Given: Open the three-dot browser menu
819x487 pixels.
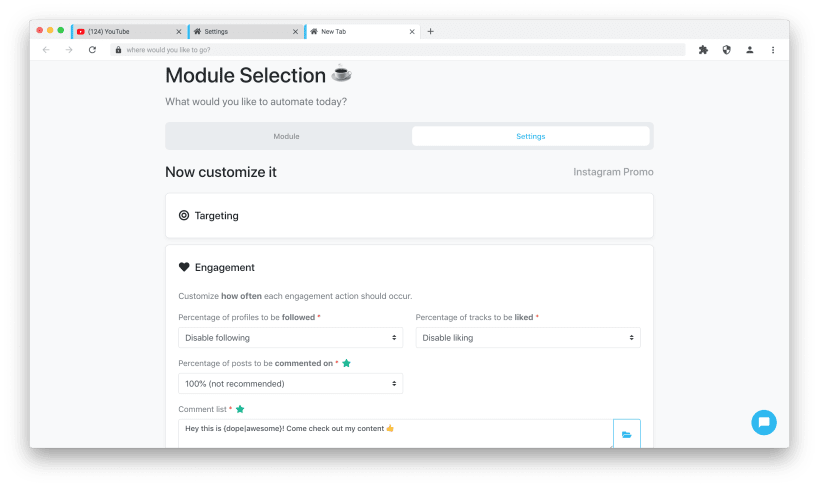Looking at the screenshot, I should [773, 50].
